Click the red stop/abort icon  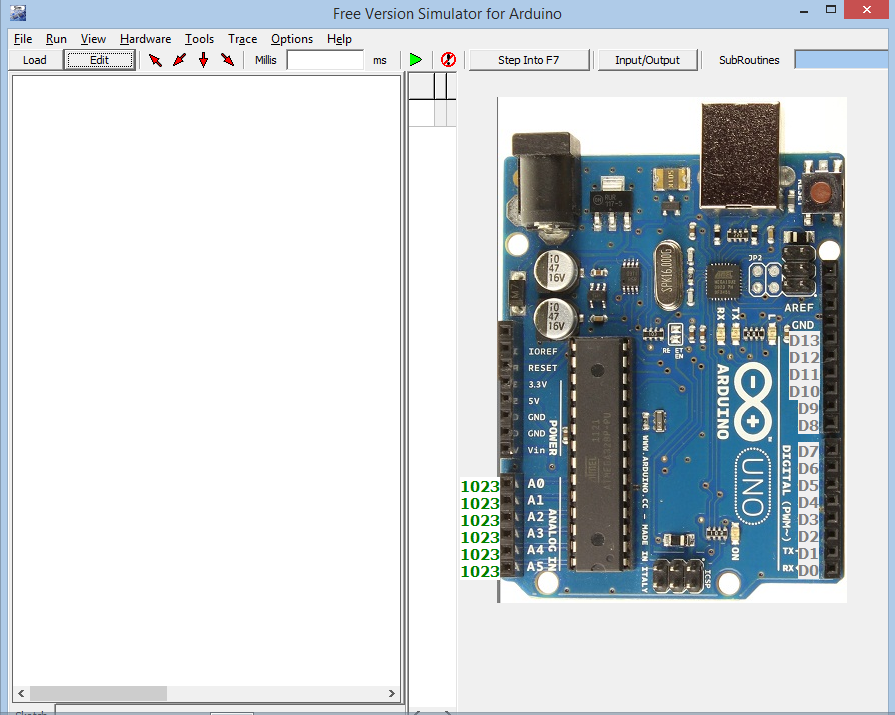[x=448, y=59]
